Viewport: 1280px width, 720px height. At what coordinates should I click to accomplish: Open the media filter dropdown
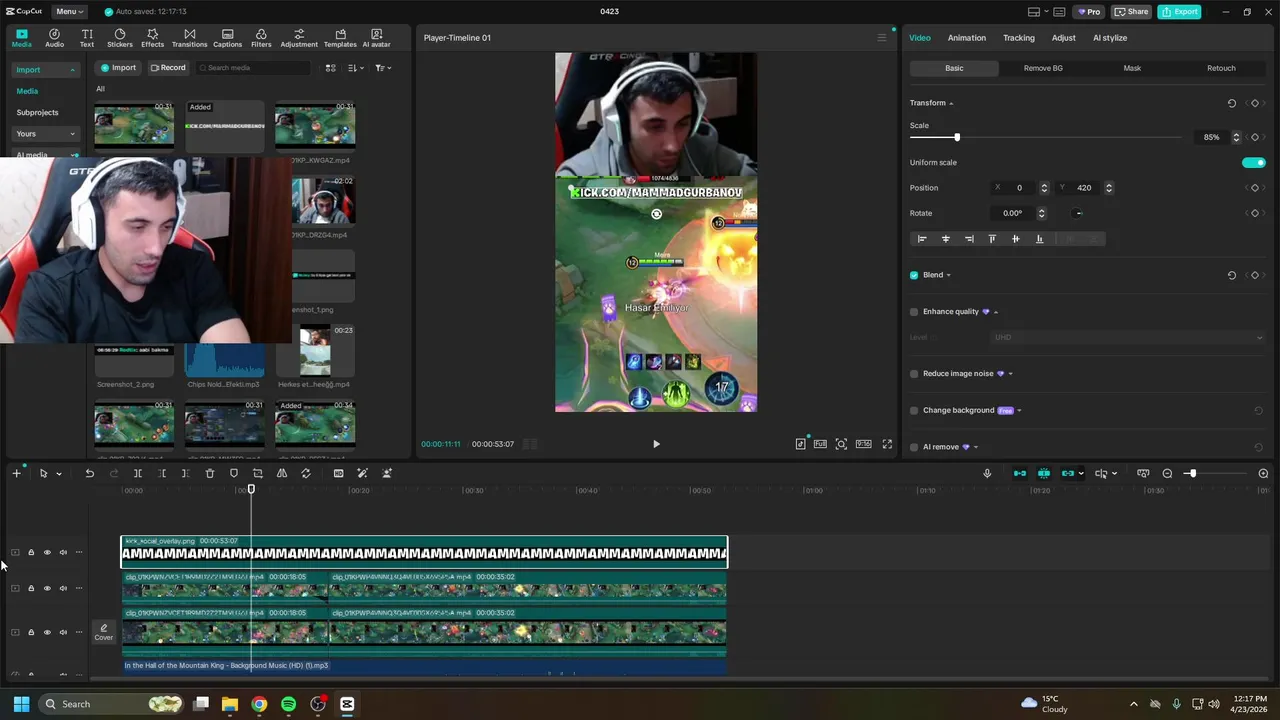click(383, 68)
